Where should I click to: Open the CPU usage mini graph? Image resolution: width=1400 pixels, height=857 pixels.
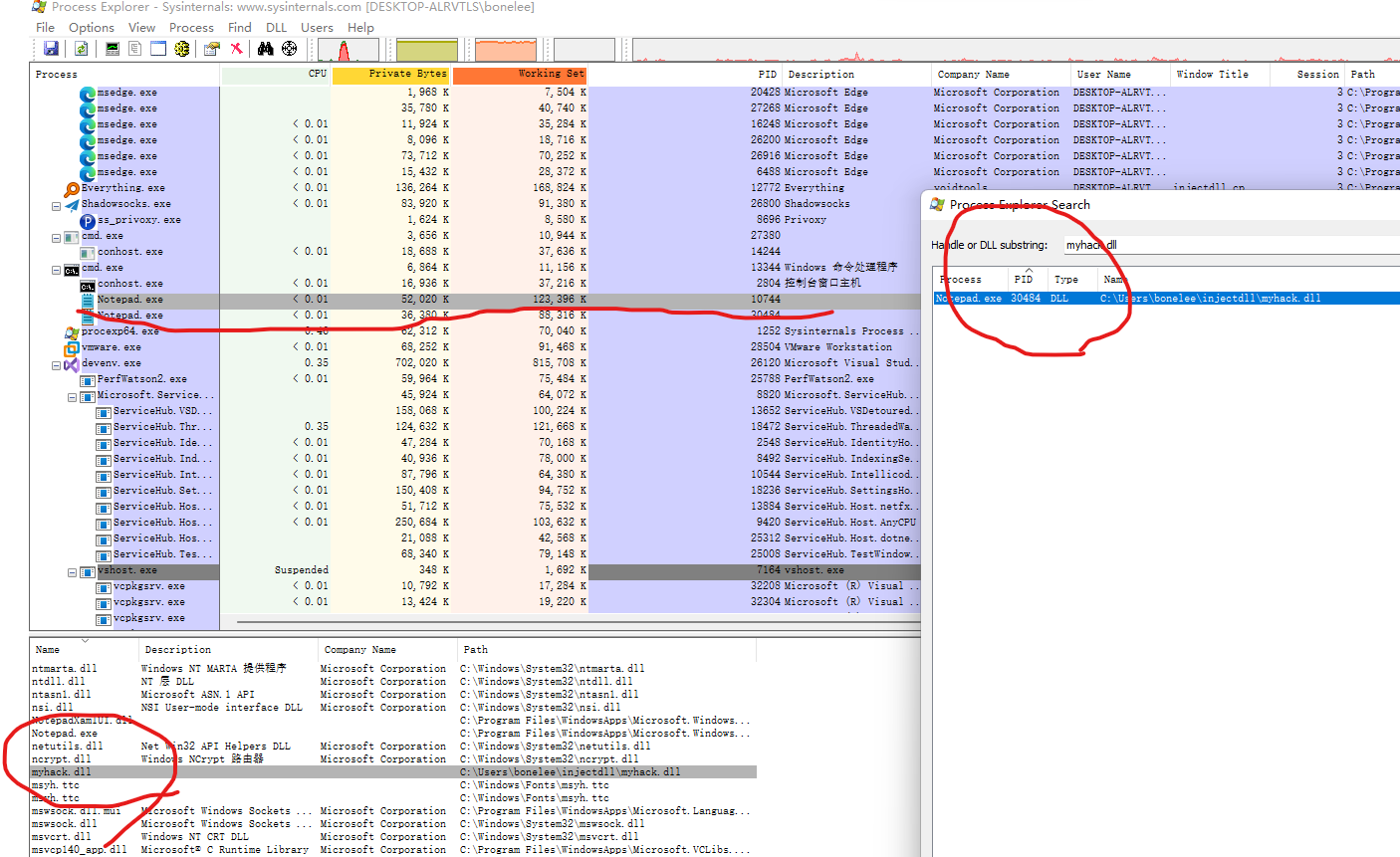349,50
